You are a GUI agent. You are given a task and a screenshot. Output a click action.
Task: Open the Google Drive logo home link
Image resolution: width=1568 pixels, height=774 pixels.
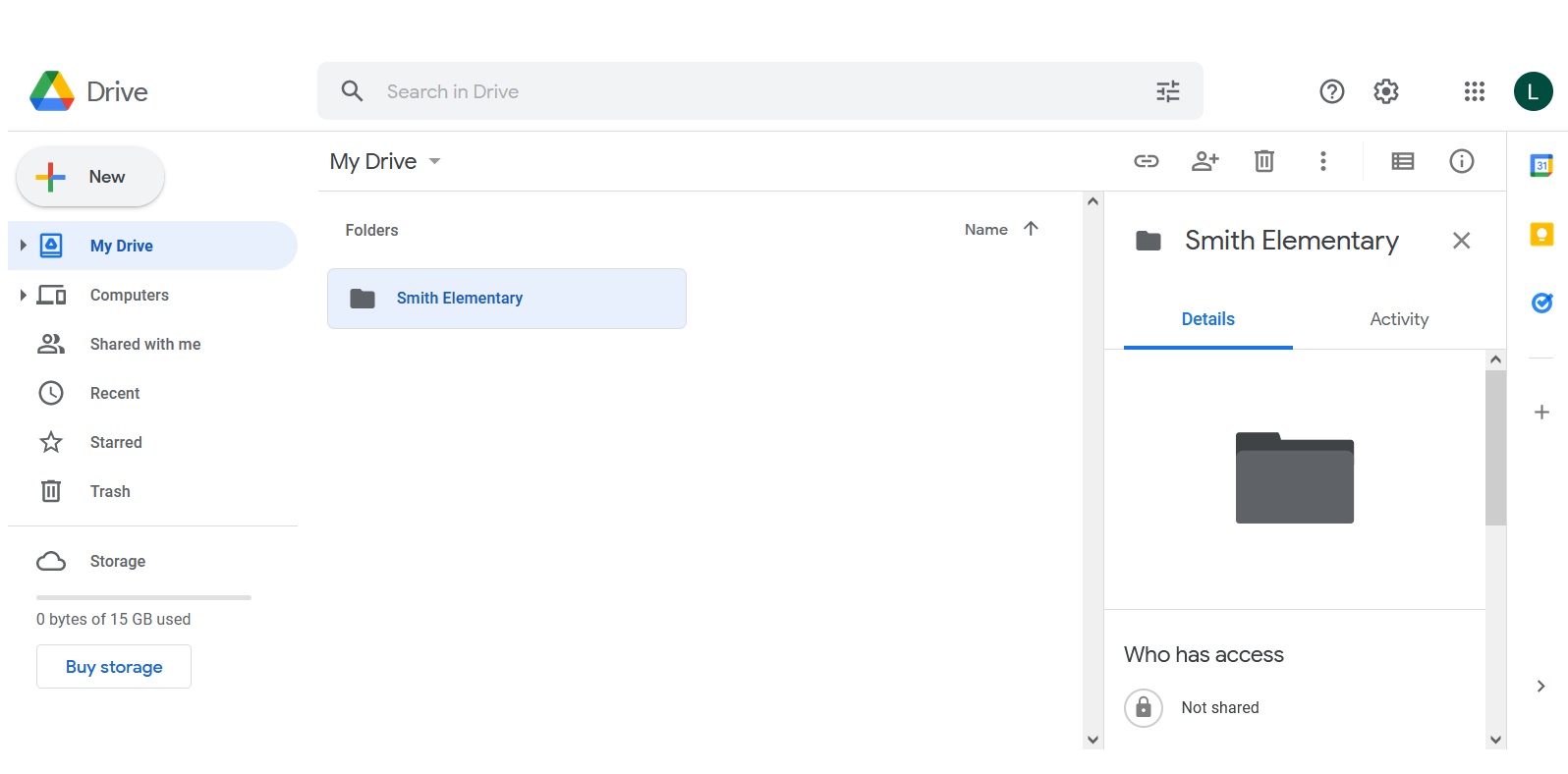[x=89, y=91]
